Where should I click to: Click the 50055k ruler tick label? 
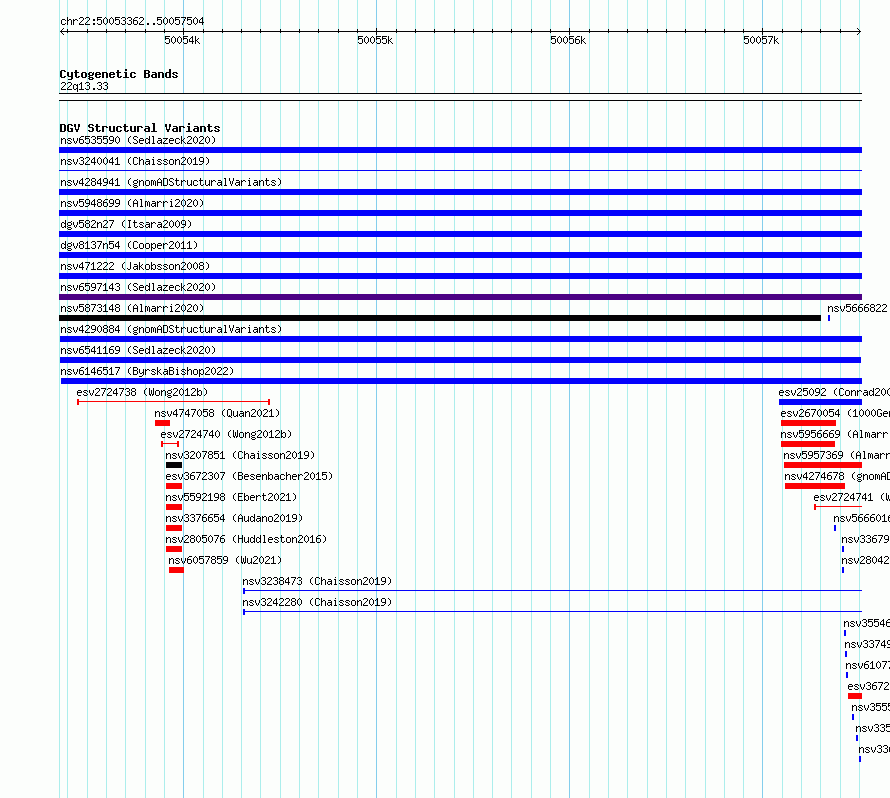pos(375,40)
